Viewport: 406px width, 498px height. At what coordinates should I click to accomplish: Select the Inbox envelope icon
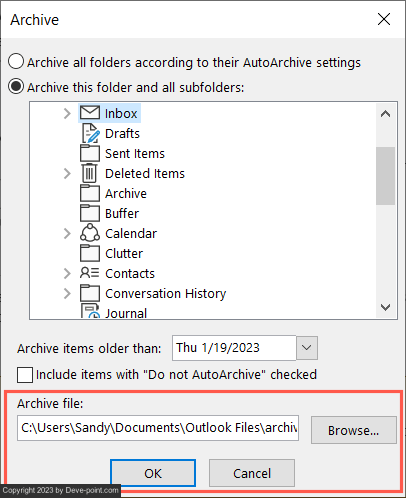coord(90,113)
